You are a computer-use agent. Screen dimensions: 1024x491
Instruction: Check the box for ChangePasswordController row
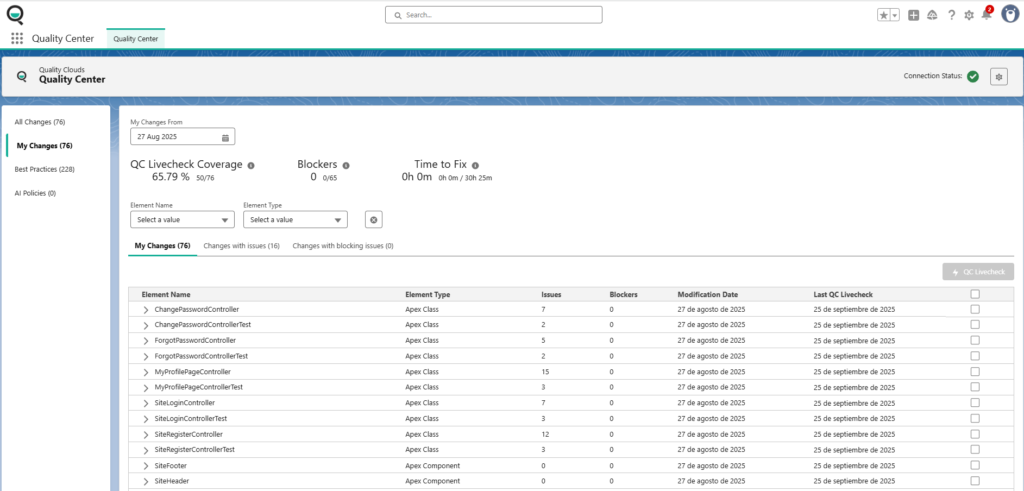pyautogui.click(x=975, y=310)
